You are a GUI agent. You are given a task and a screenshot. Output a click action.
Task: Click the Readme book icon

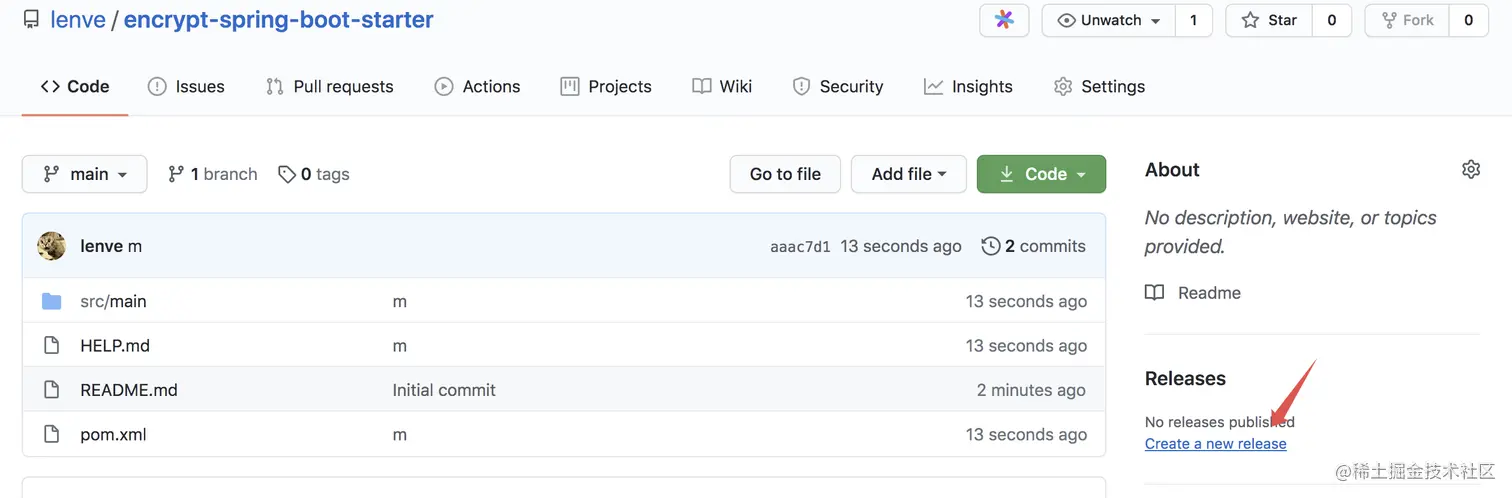click(1155, 293)
